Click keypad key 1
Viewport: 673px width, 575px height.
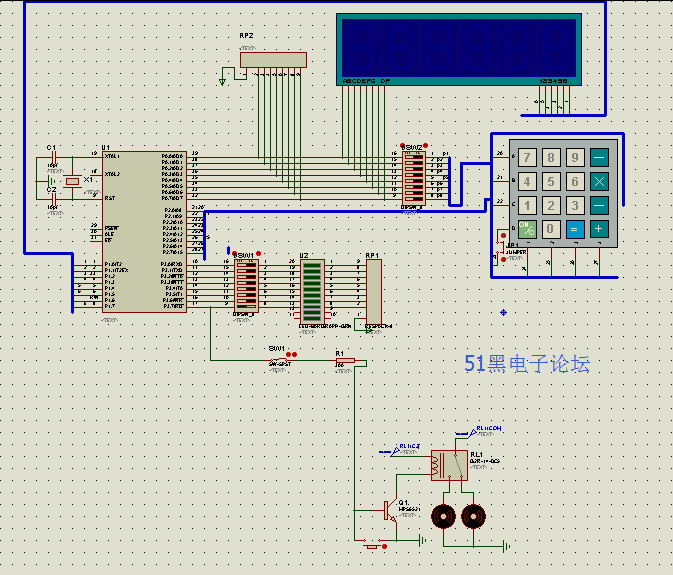[527, 206]
